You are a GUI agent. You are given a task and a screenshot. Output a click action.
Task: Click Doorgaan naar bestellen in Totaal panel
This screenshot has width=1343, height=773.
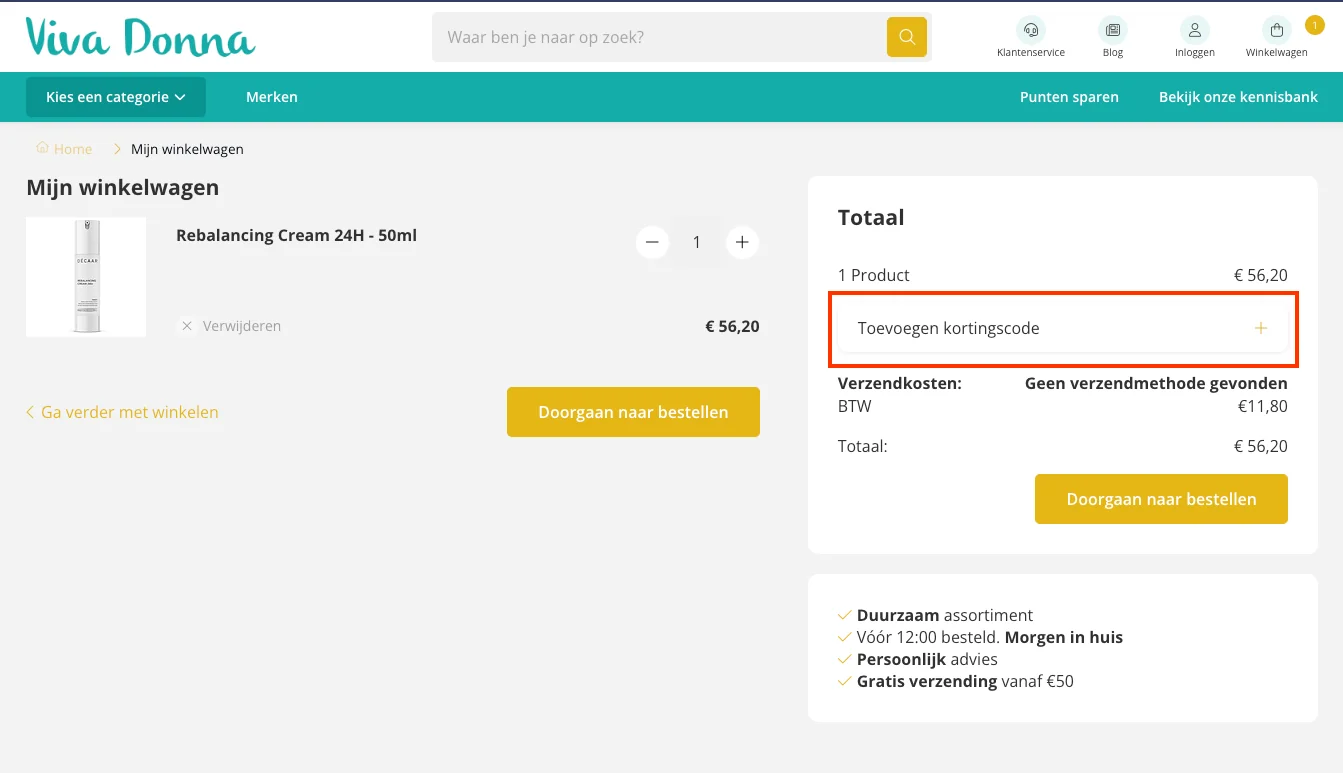coord(1161,499)
